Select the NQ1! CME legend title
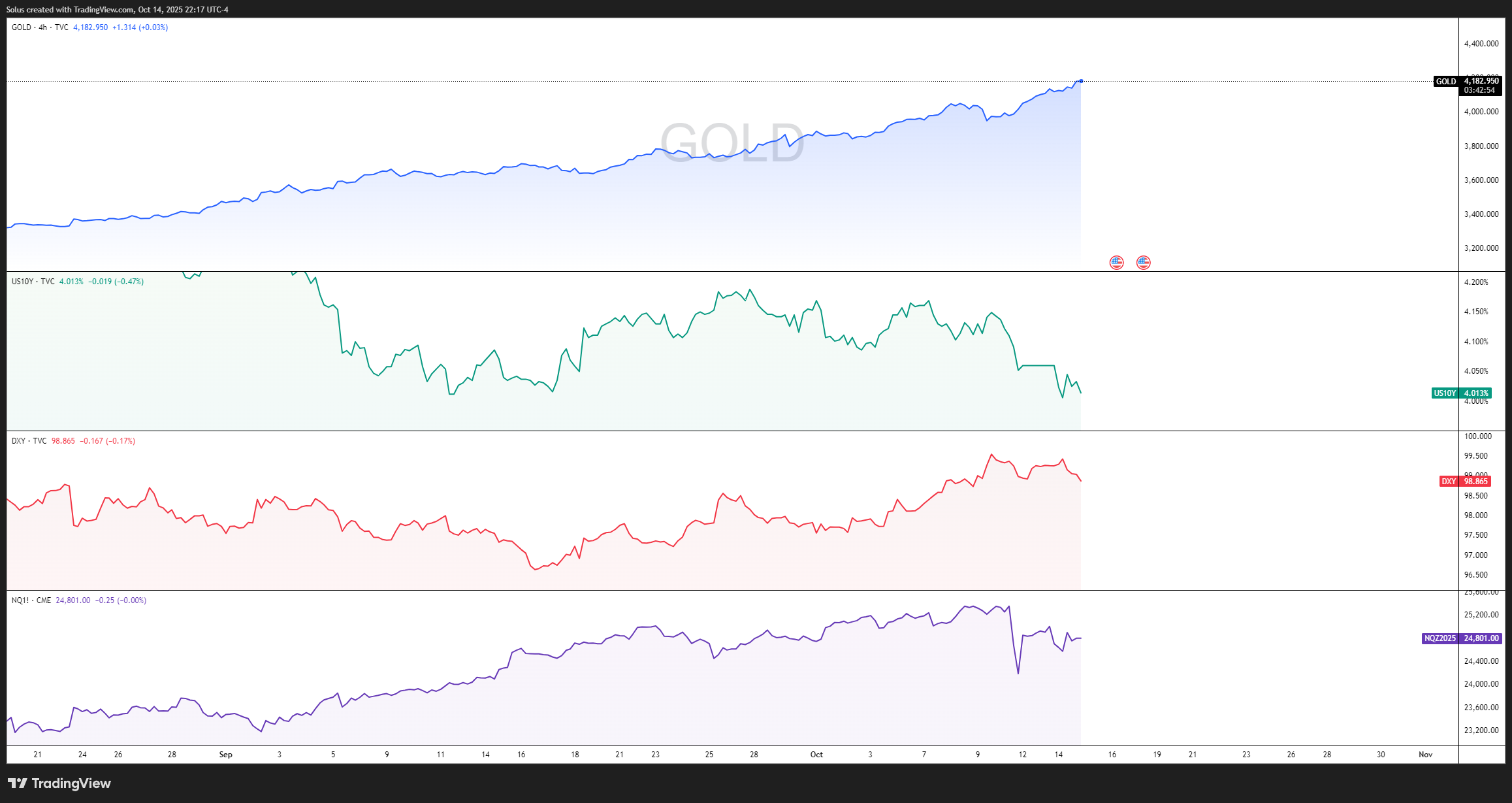 (31, 600)
